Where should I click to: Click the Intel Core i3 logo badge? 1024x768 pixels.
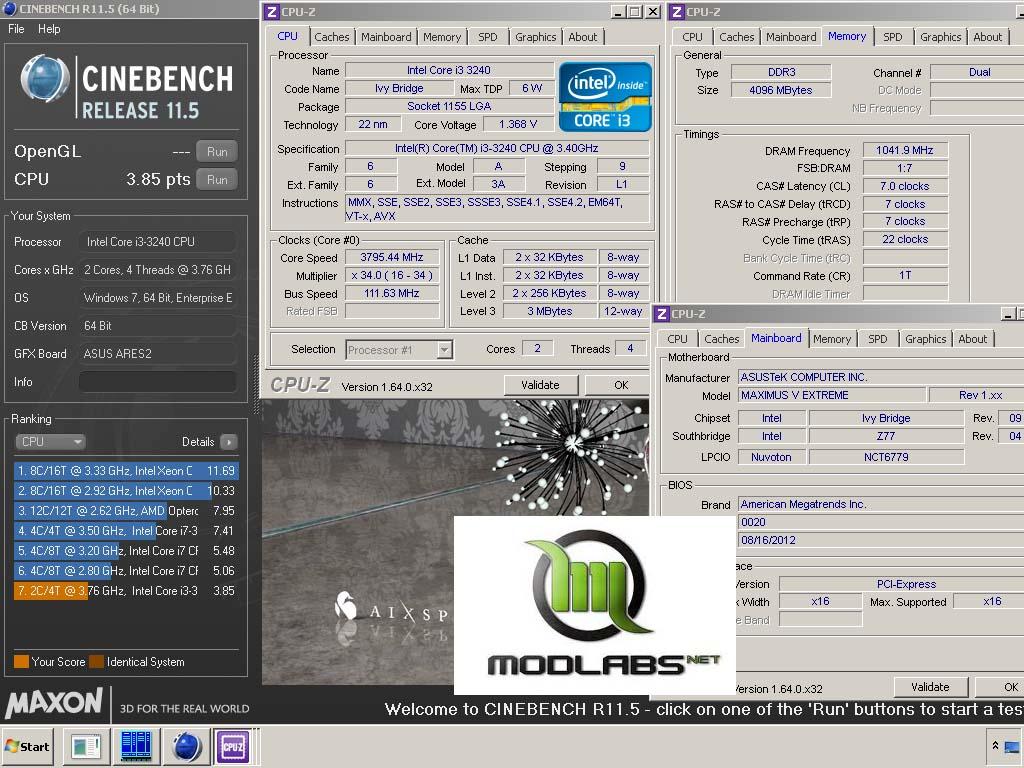point(605,97)
